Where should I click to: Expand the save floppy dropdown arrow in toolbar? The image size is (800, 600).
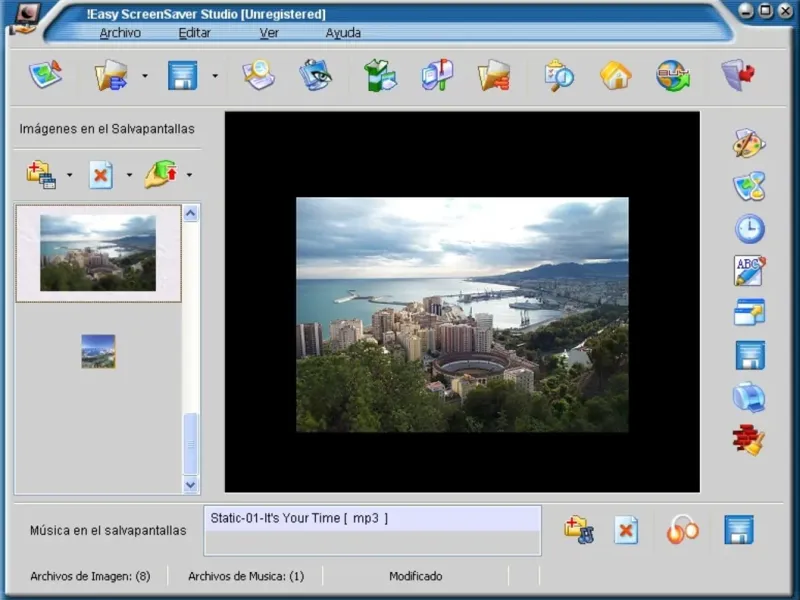[215, 76]
